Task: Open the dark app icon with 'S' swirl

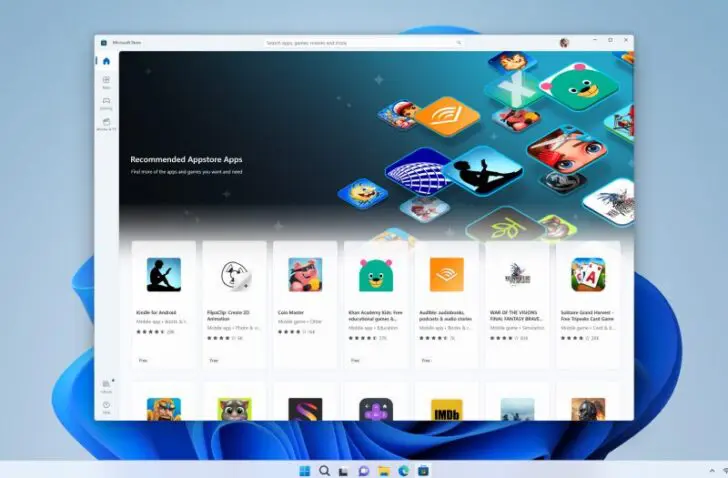Action: (x=305, y=409)
